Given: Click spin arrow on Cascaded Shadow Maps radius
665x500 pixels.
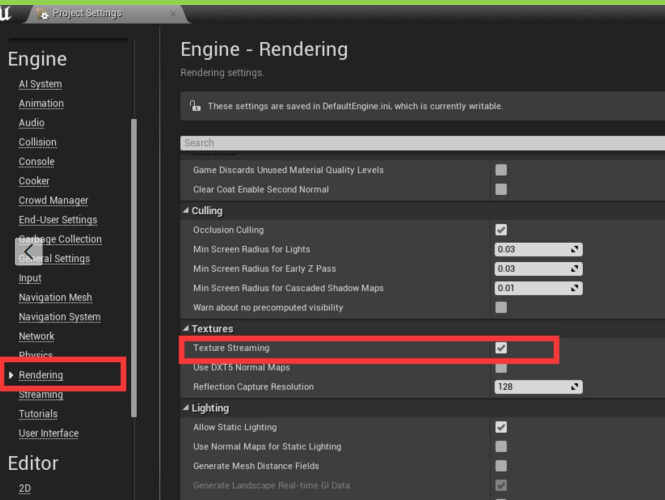Looking at the screenshot, I should [574, 288].
